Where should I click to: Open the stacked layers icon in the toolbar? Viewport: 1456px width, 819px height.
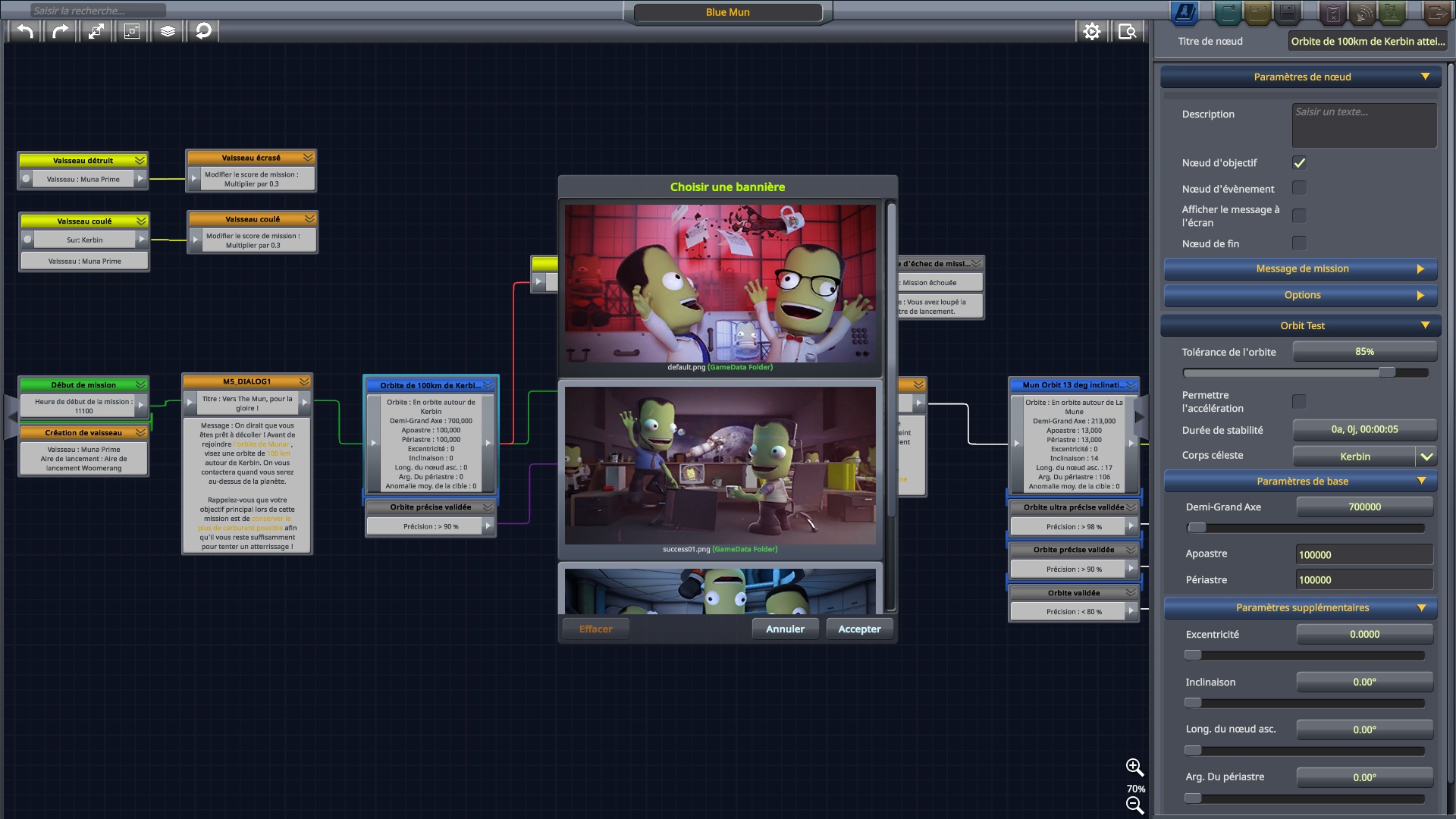point(168,31)
